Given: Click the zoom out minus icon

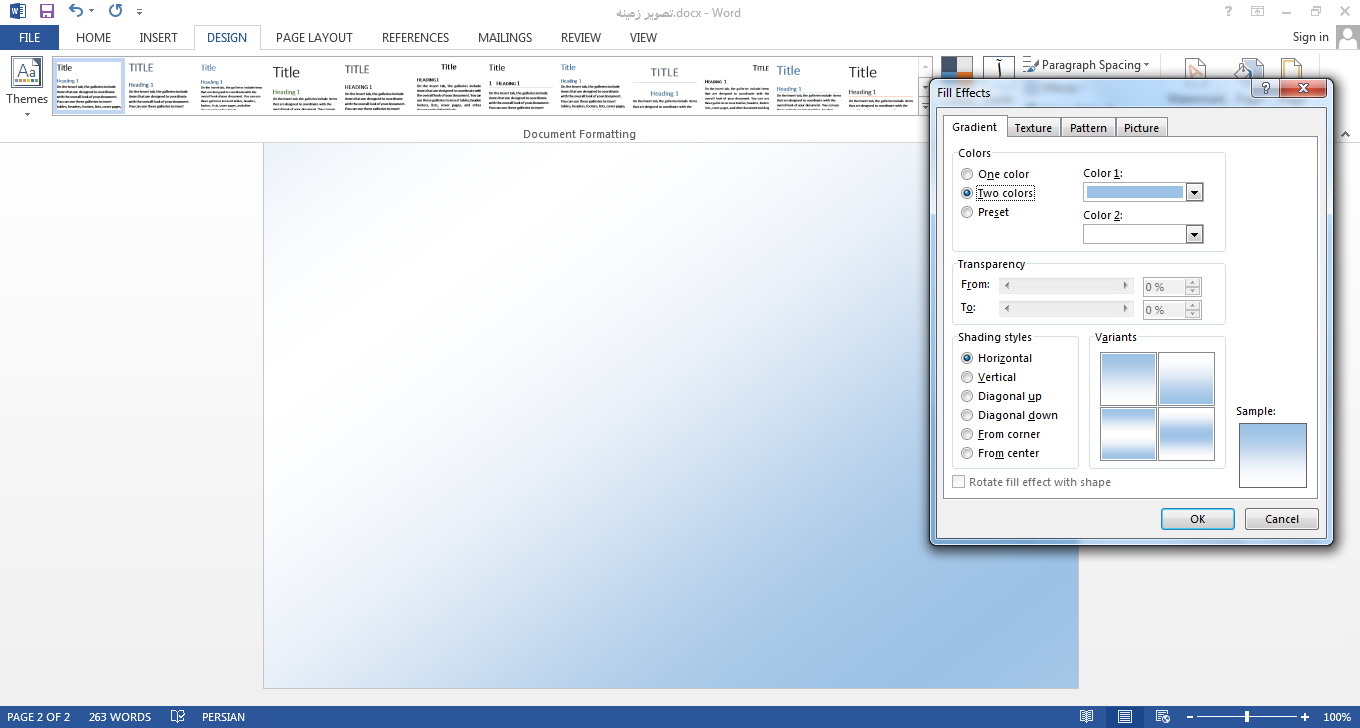Looking at the screenshot, I should (1188, 717).
